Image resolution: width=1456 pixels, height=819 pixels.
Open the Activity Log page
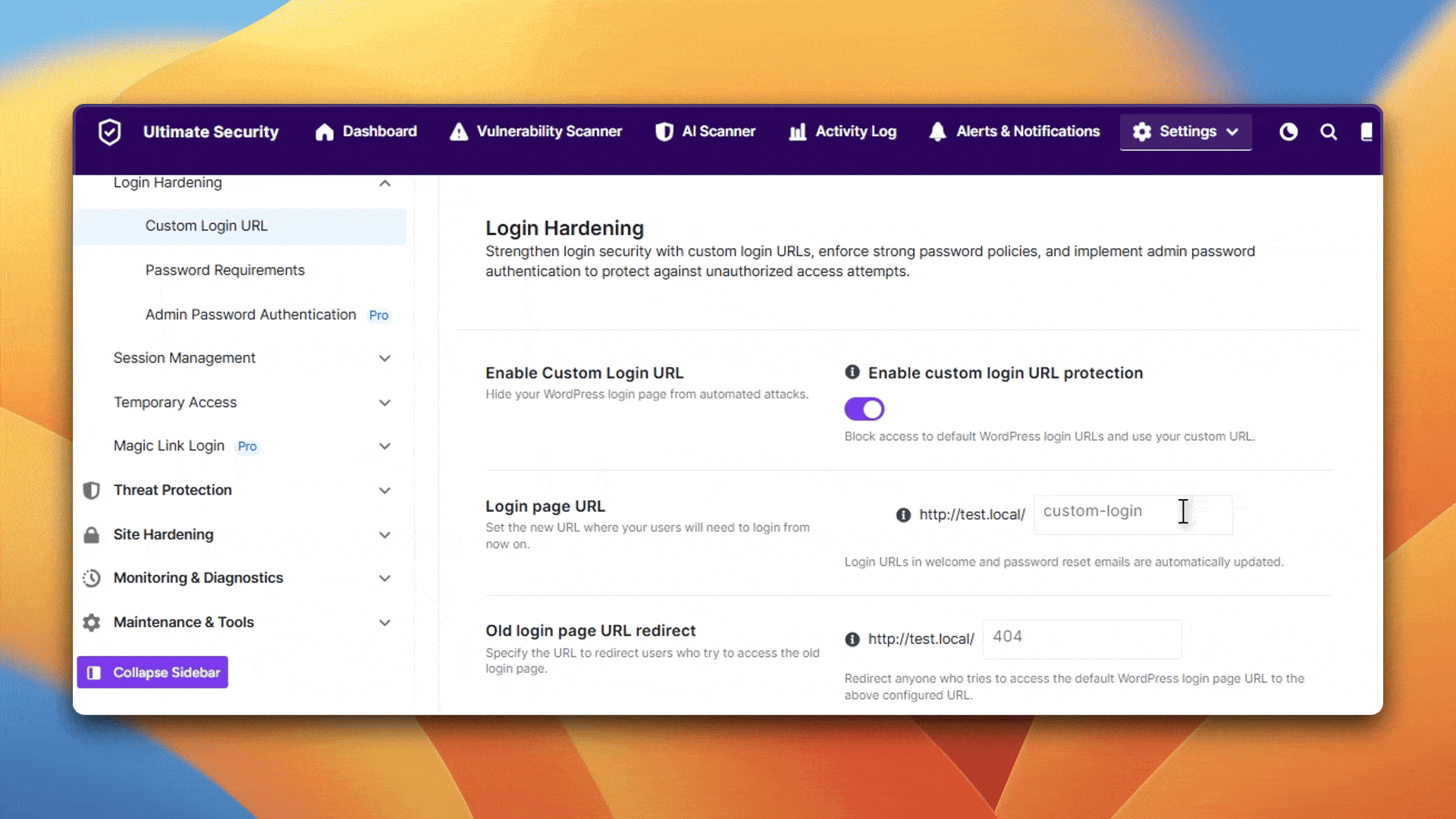843,132
